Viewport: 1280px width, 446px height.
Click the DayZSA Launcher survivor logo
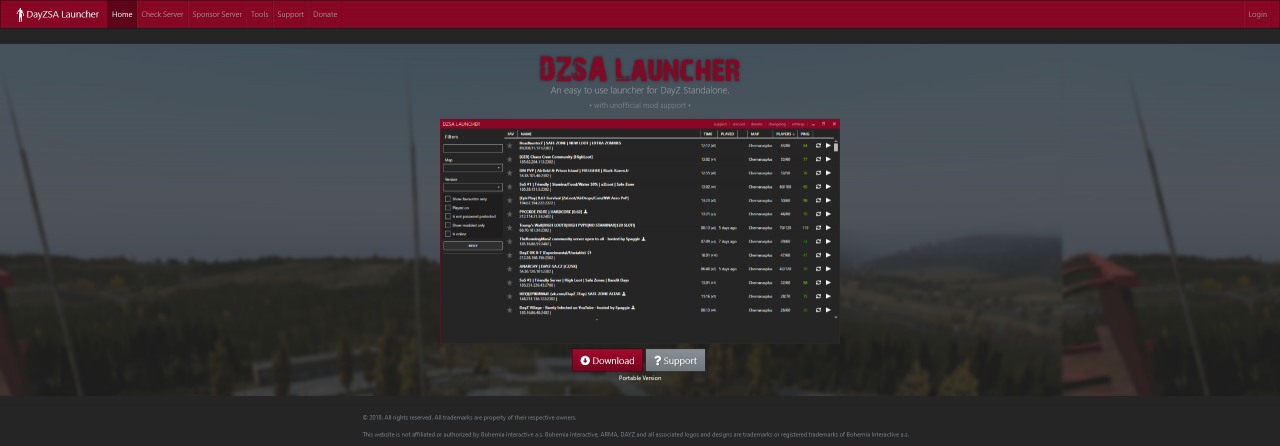coord(16,14)
